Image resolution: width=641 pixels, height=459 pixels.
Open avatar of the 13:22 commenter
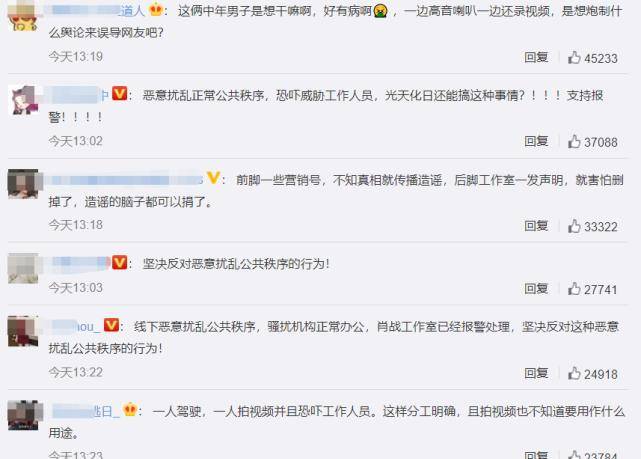pyautogui.click(x=23, y=331)
